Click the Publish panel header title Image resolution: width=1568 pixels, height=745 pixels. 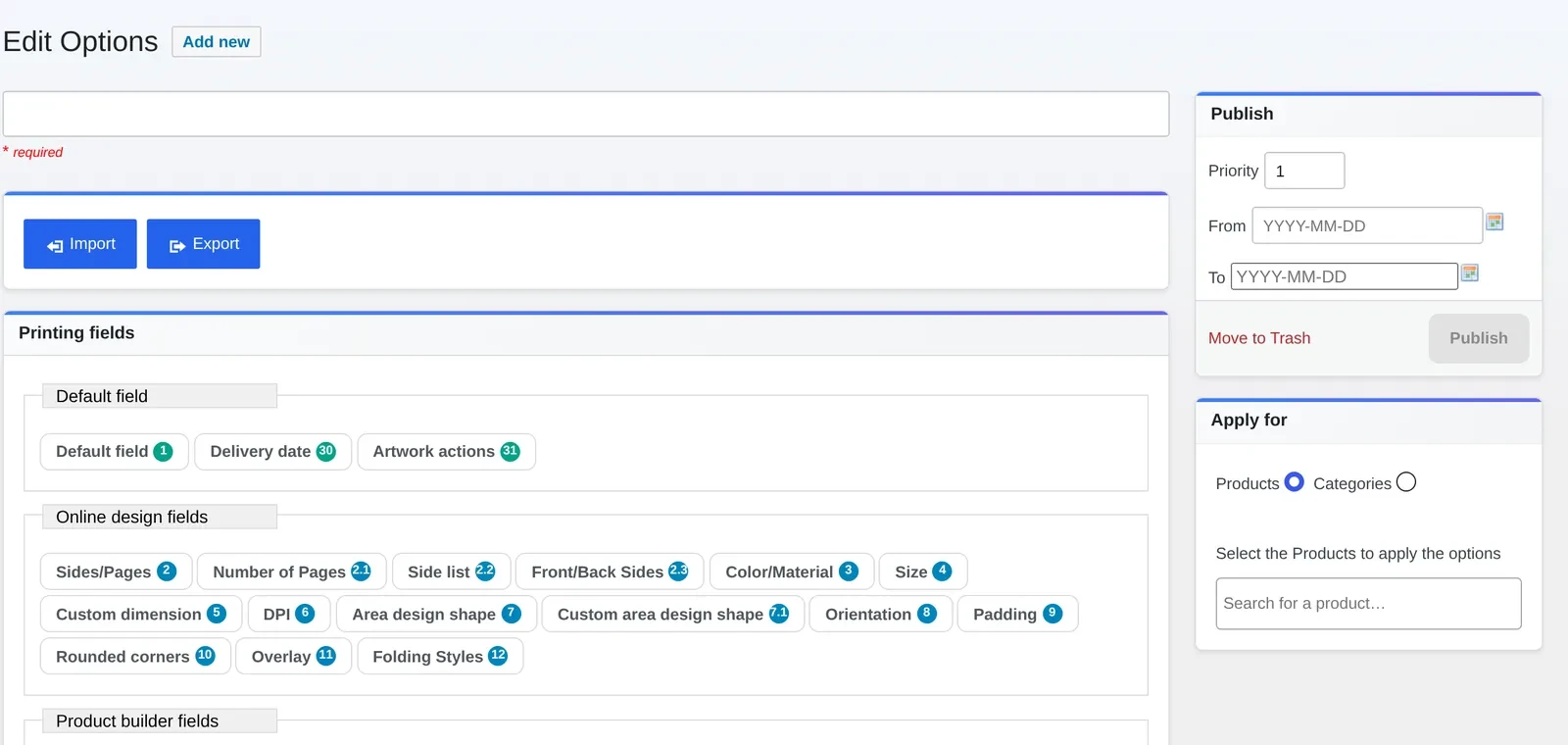coord(1242,114)
